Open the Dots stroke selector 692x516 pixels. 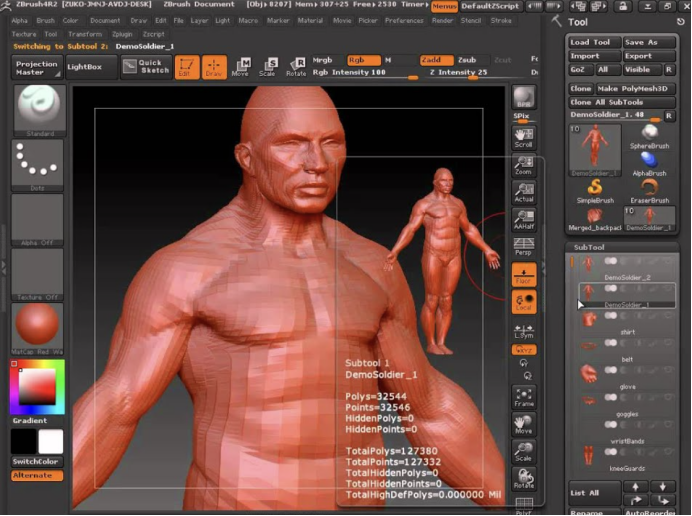pyautogui.click(x=38, y=166)
